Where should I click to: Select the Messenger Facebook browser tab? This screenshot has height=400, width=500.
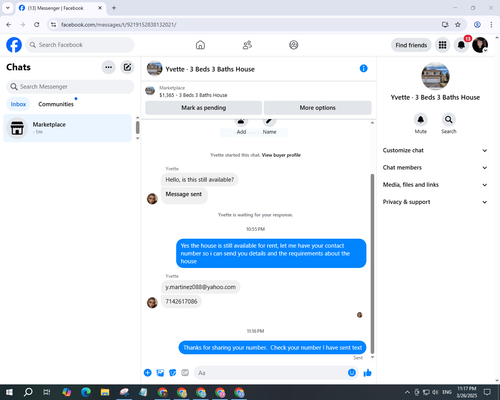[x=60, y=8]
